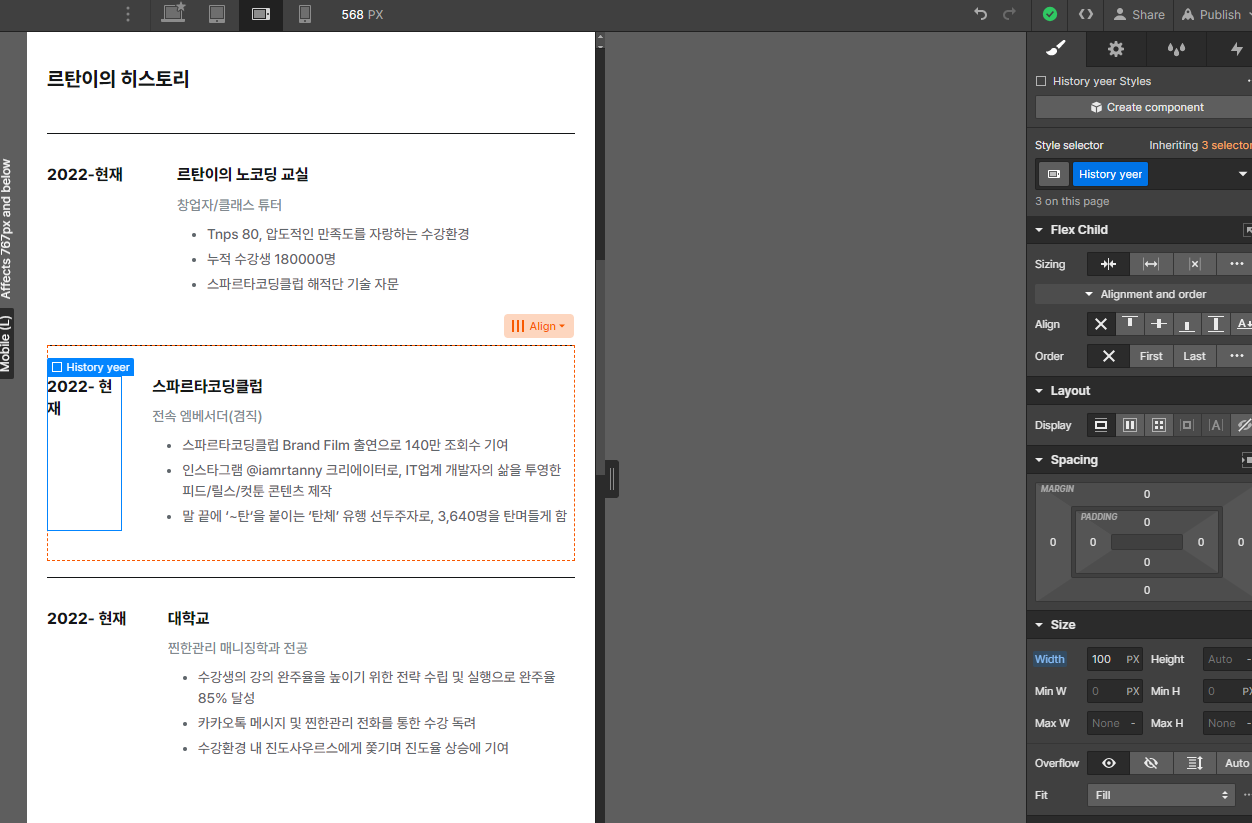The image size is (1252, 823).
Task: Click the Publish button
Action: tap(1212, 14)
